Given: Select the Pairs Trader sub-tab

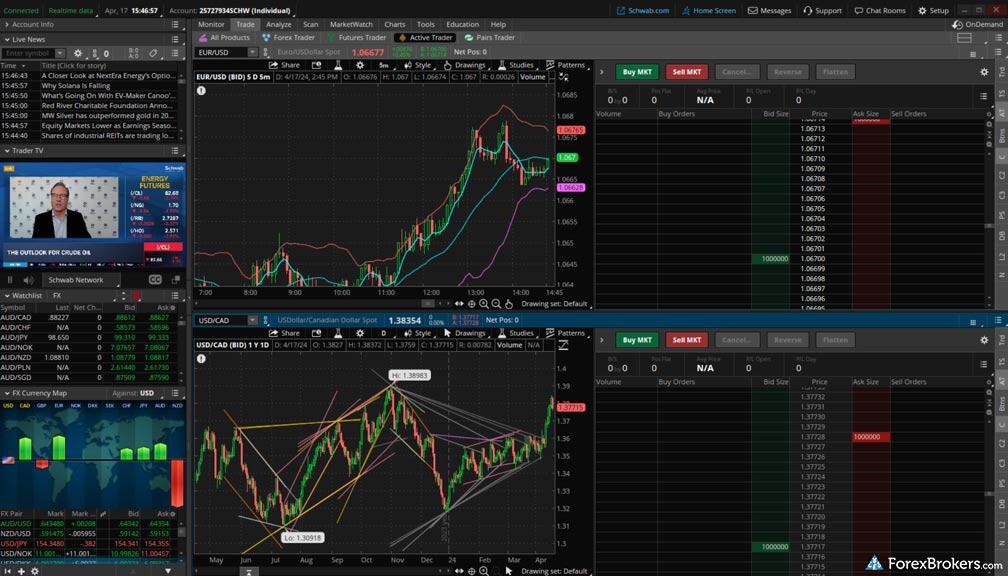Looking at the screenshot, I should [489, 37].
